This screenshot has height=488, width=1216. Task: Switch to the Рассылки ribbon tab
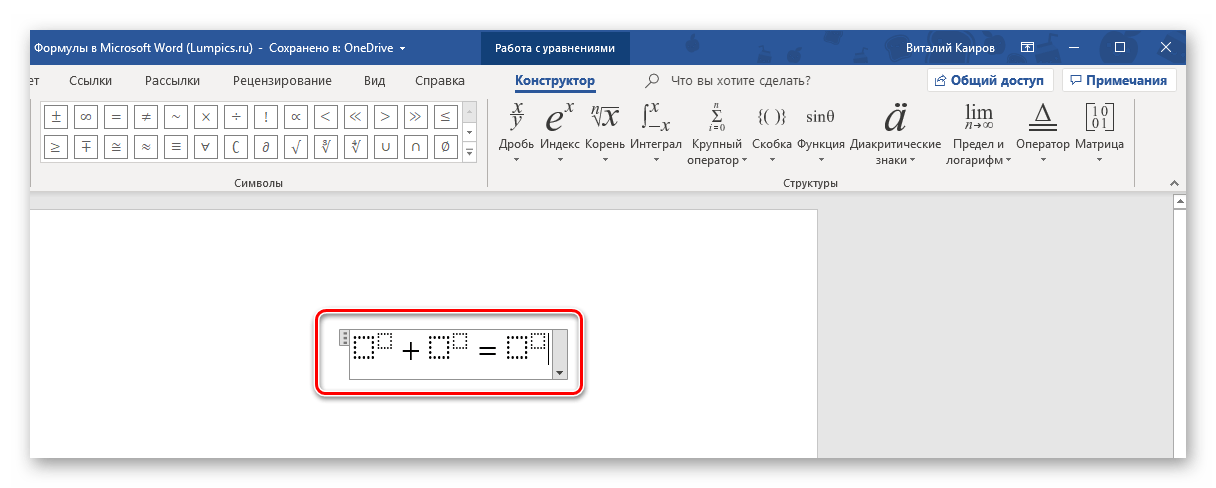[172, 81]
